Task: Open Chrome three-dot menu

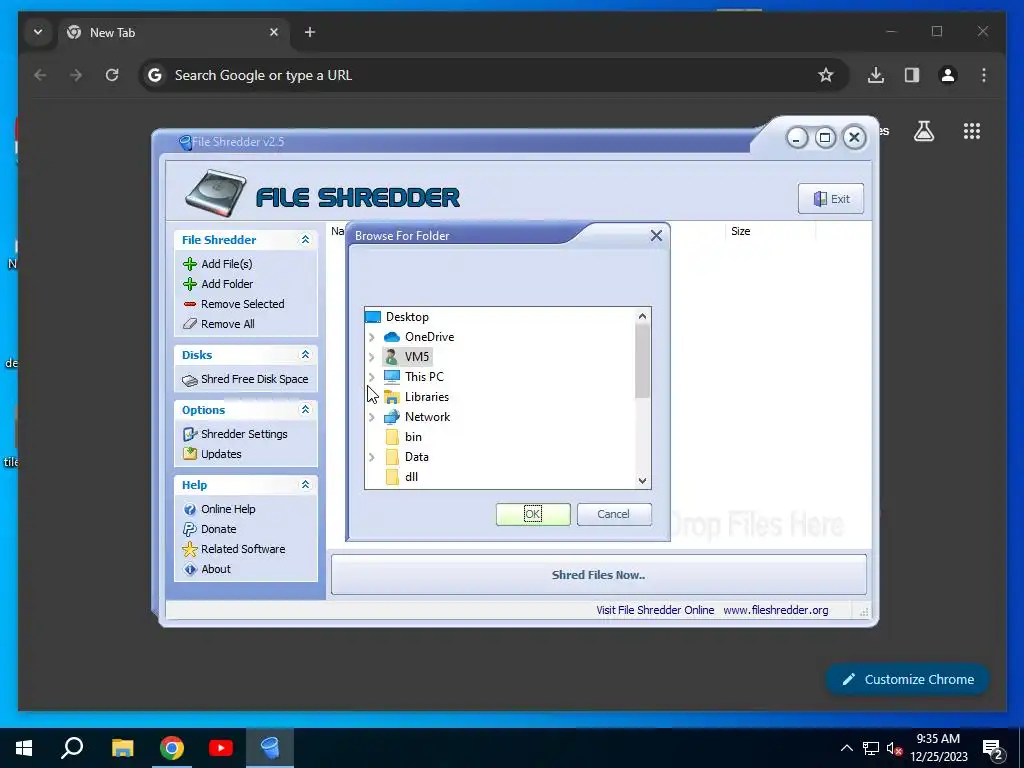Action: pyautogui.click(x=984, y=75)
